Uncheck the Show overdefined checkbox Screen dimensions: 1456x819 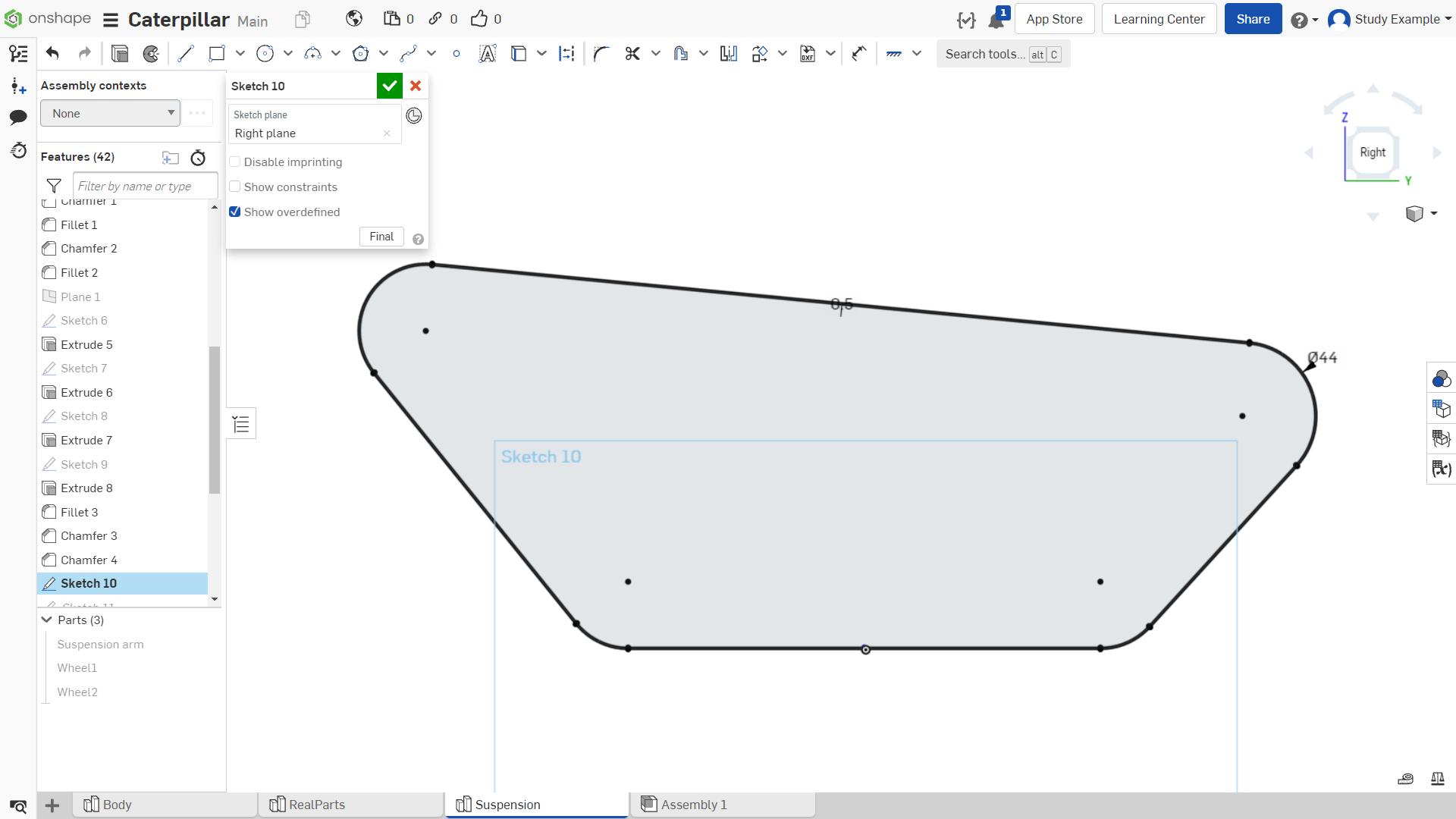[x=235, y=212]
